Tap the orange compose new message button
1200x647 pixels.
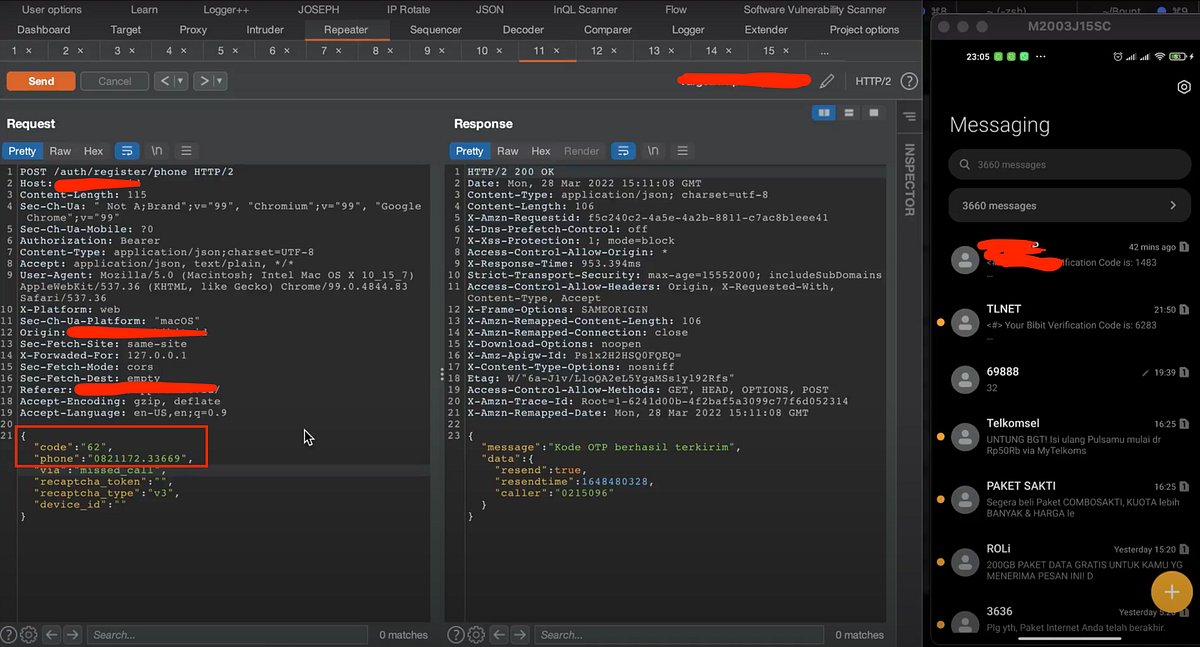coord(1171,591)
